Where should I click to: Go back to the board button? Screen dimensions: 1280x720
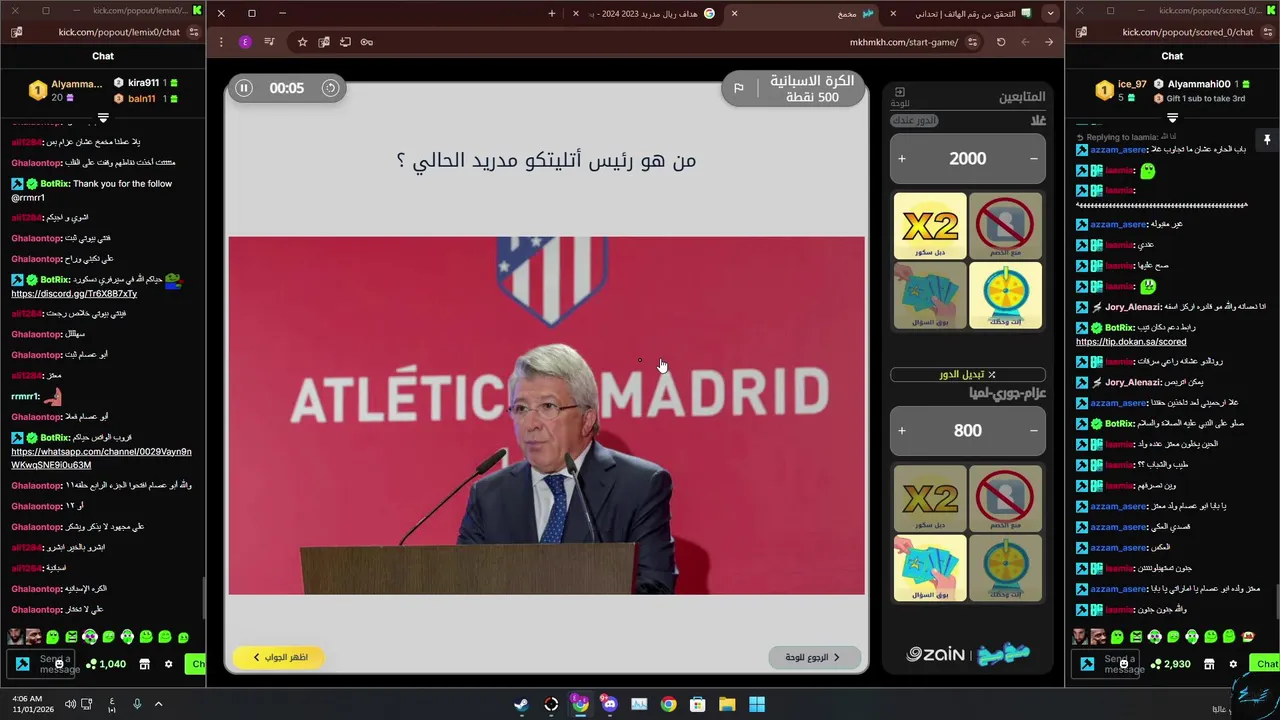814,657
